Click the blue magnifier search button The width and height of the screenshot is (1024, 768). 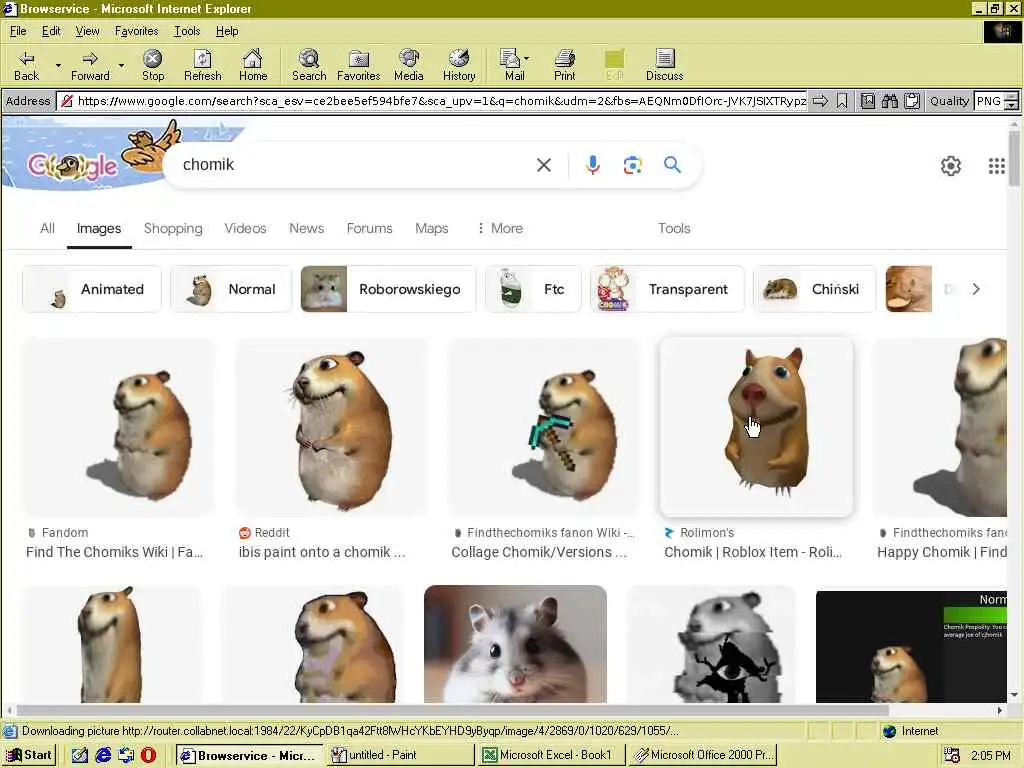(672, 165)
